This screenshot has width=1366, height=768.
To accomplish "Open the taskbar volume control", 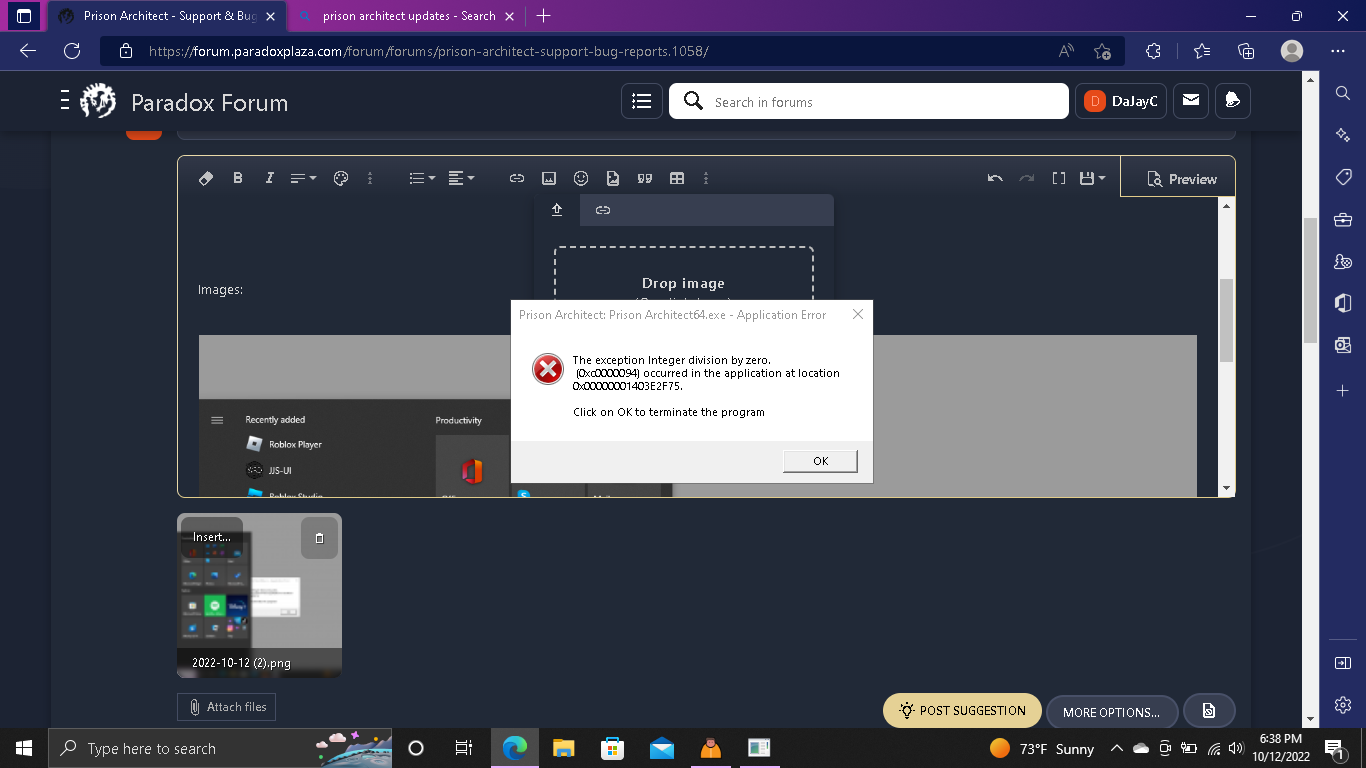I will tap(1235, 748).
